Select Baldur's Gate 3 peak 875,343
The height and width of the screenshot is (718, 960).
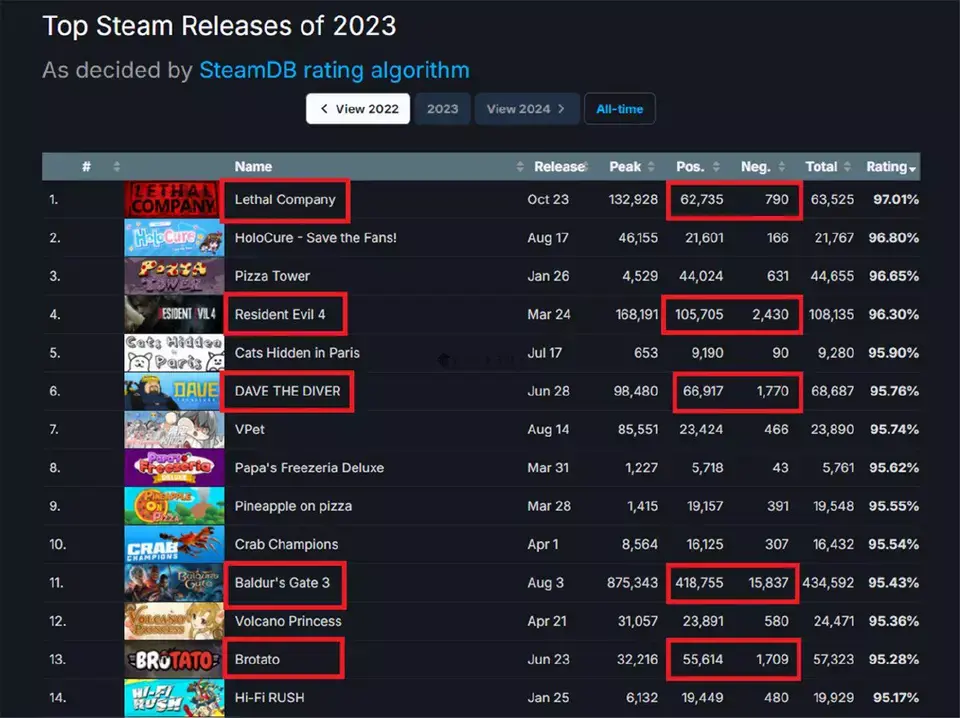(x=632, y=583)
